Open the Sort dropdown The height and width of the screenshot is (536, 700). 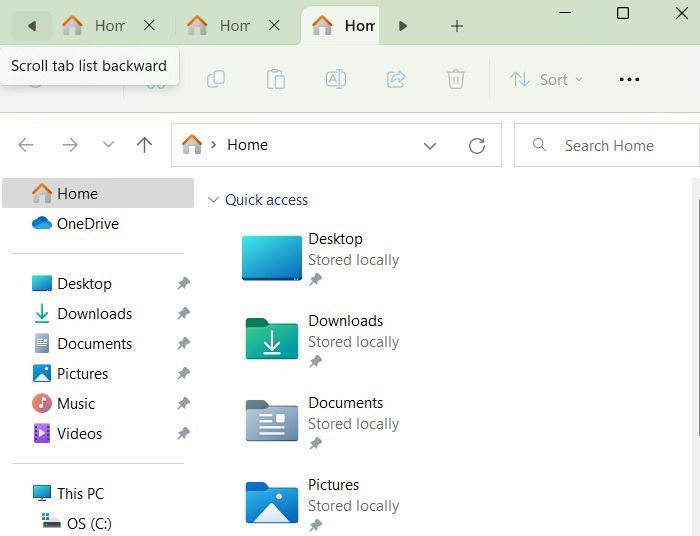tap(546, 79)
